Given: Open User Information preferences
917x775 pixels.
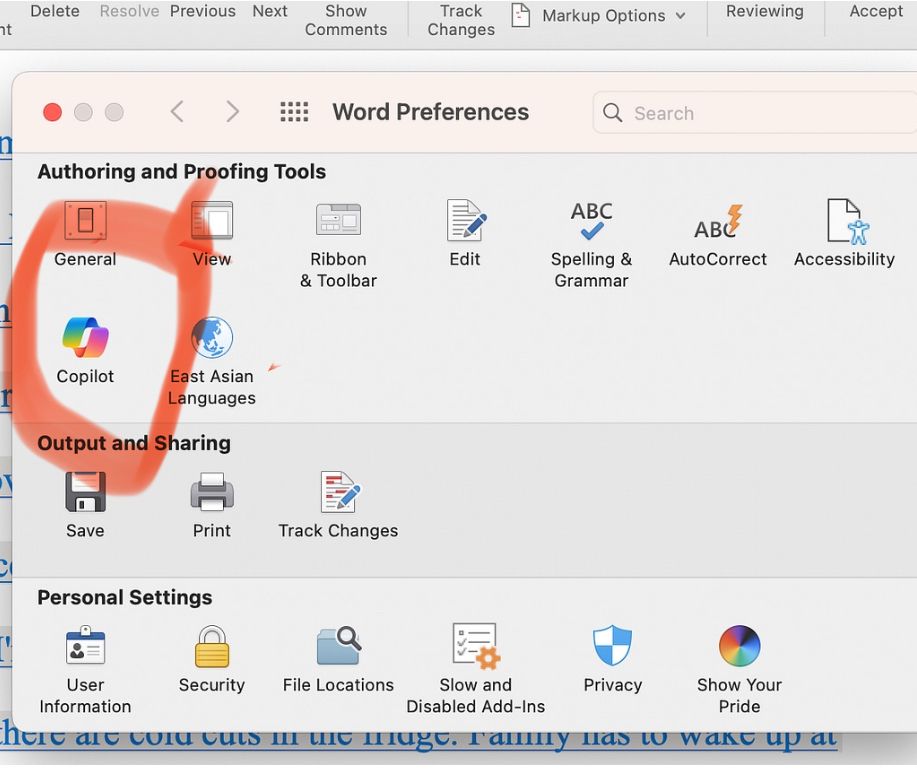Looking at the screenshot, I should [85, 670].
